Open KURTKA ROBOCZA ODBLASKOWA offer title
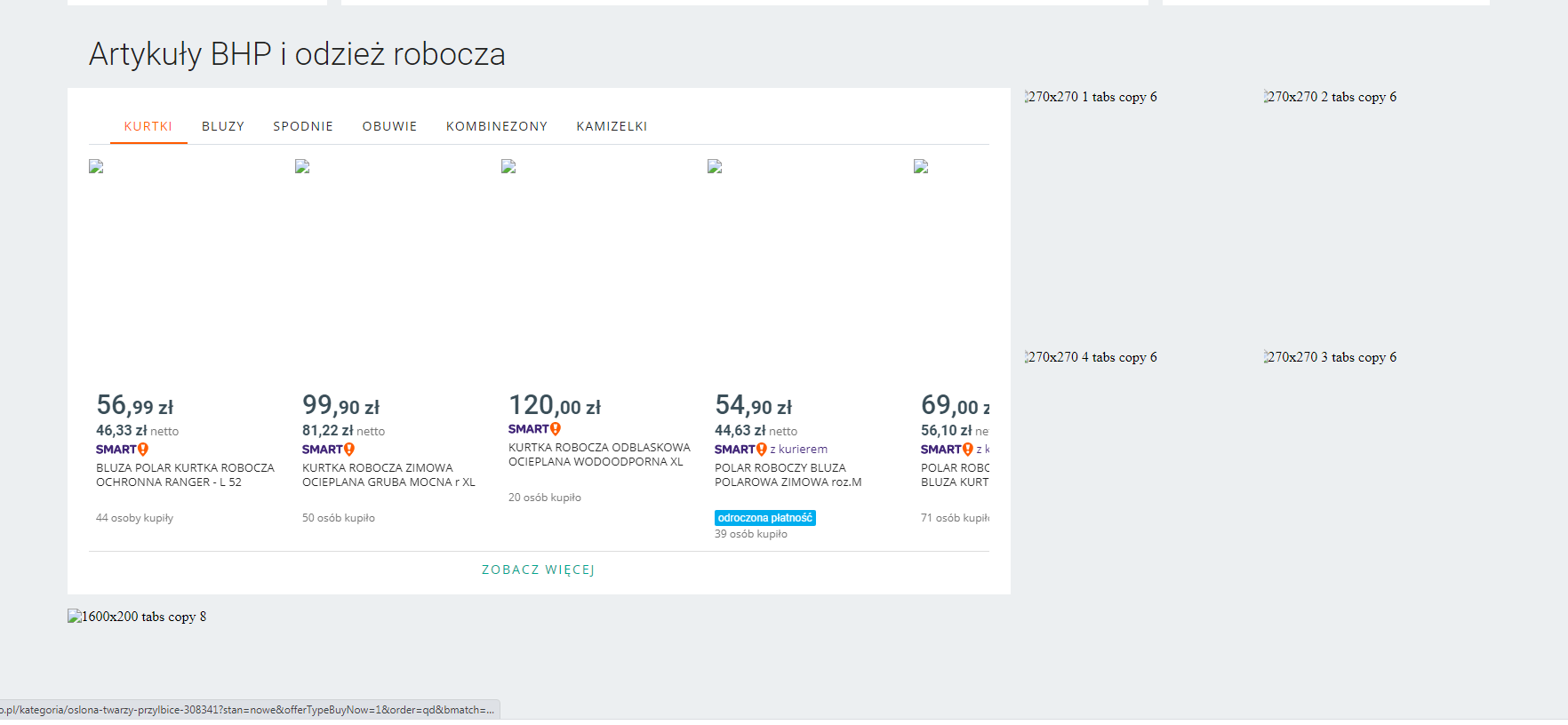 598,454
